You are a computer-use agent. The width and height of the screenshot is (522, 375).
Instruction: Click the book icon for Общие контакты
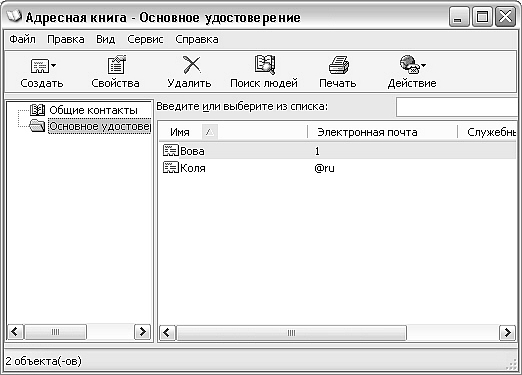(37, 110)
